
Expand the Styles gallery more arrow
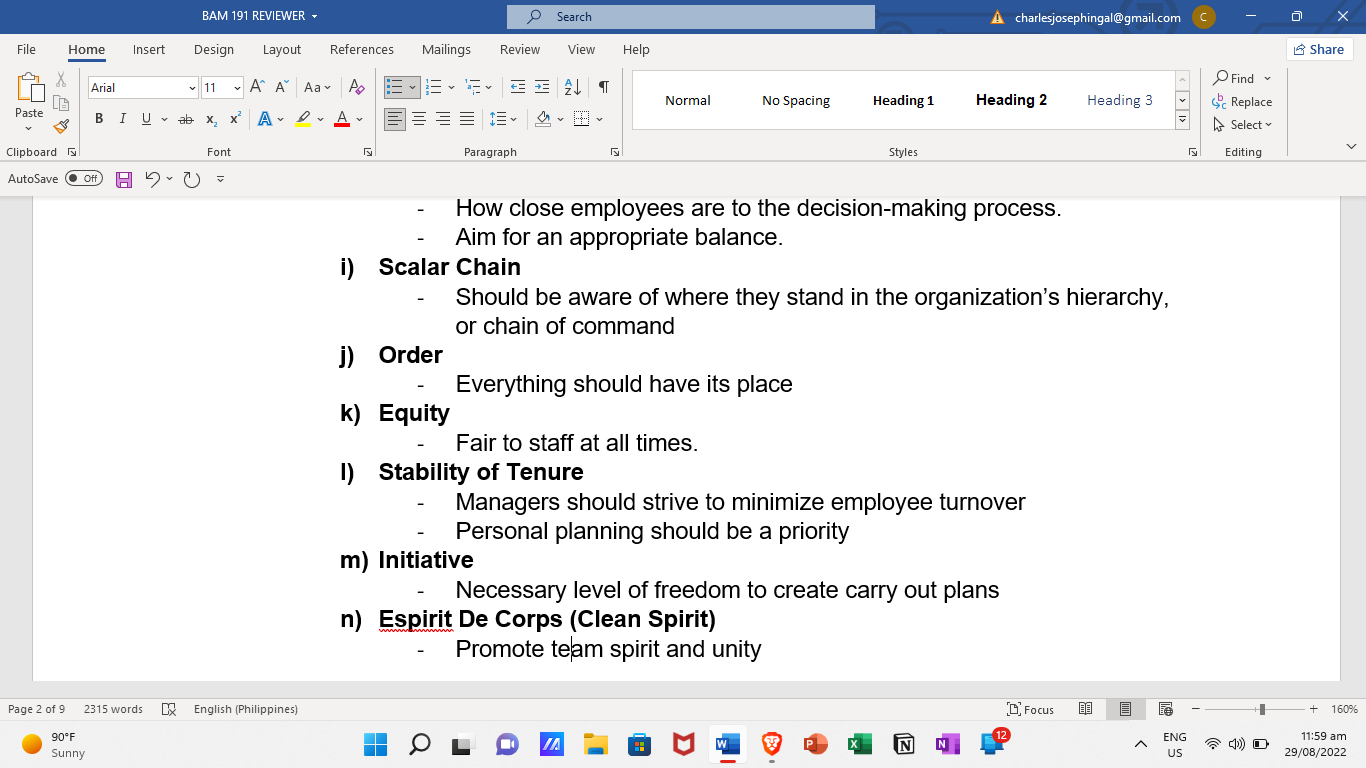[1182, 120]
